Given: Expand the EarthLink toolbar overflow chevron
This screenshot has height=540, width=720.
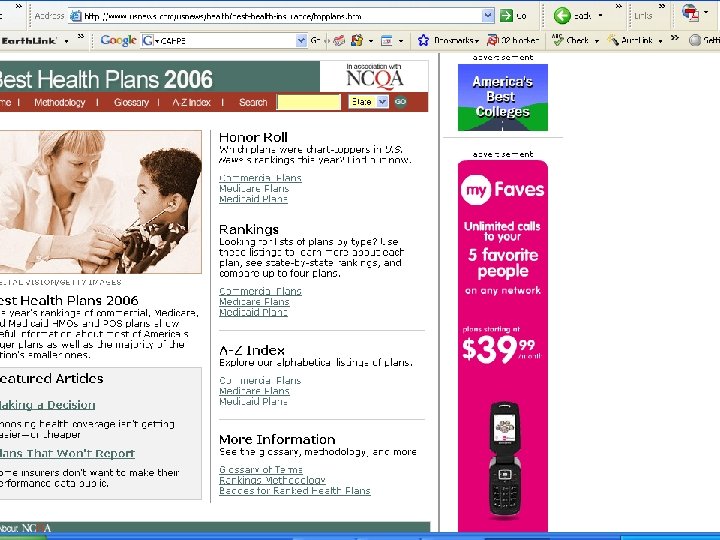Looking at the screenshot, I should click(x=81, y=36).
